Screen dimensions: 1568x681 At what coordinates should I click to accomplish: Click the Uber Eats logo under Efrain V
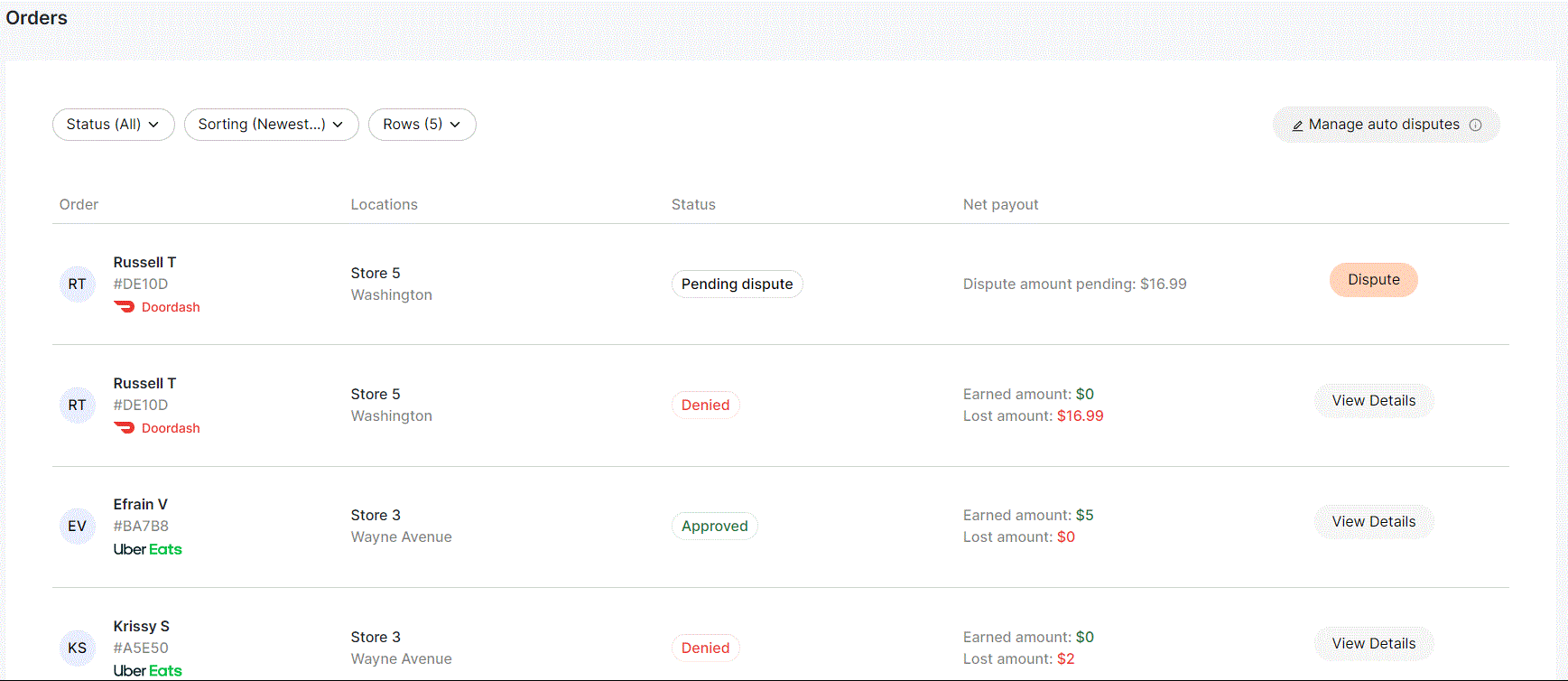pyautogui.click(x=148, y=549)
